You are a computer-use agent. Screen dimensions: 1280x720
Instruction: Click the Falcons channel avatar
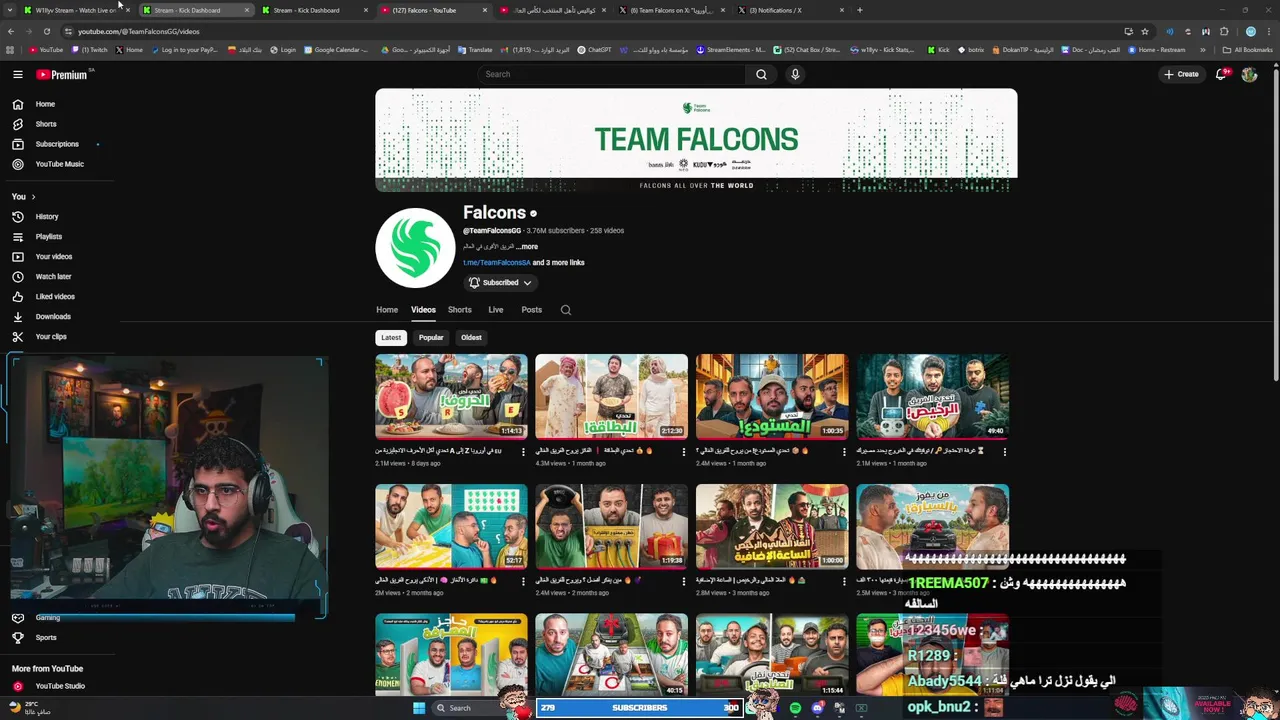[x=415, y=248]
